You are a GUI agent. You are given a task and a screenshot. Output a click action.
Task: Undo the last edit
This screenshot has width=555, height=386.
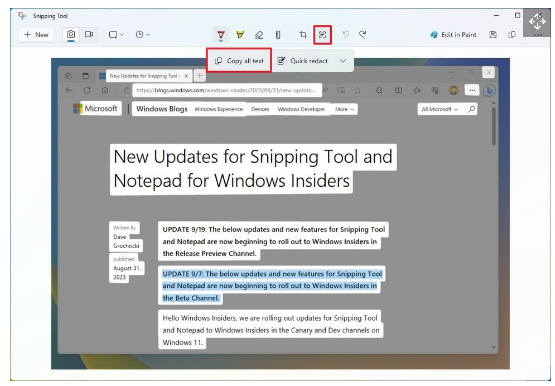point(345,35)
